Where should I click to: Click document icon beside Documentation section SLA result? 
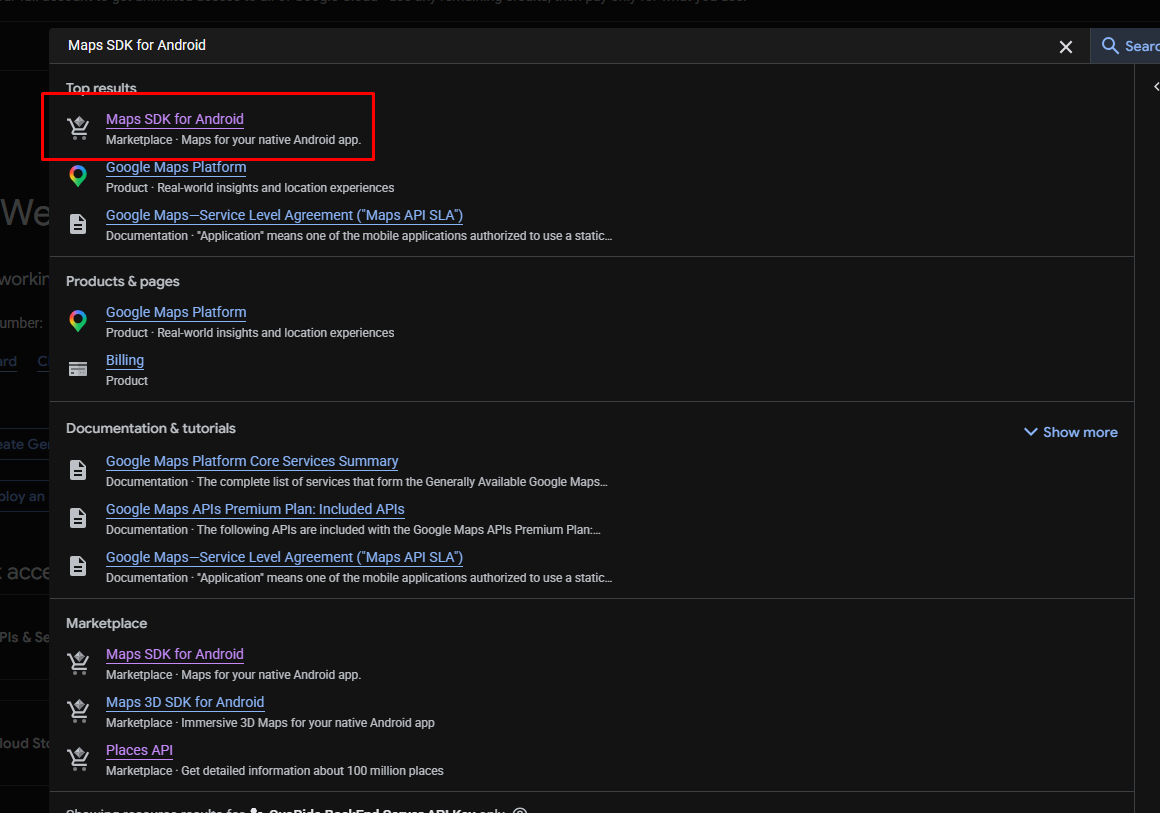click(x=78, y=566)
